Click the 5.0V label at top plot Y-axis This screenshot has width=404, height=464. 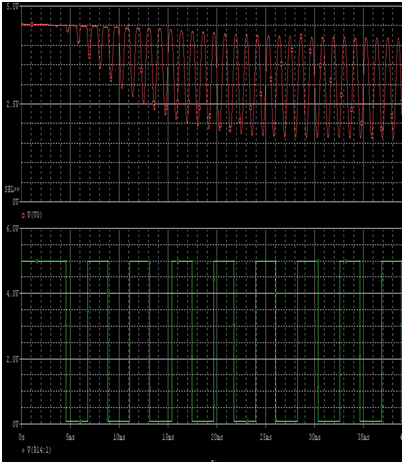point(13,7)
